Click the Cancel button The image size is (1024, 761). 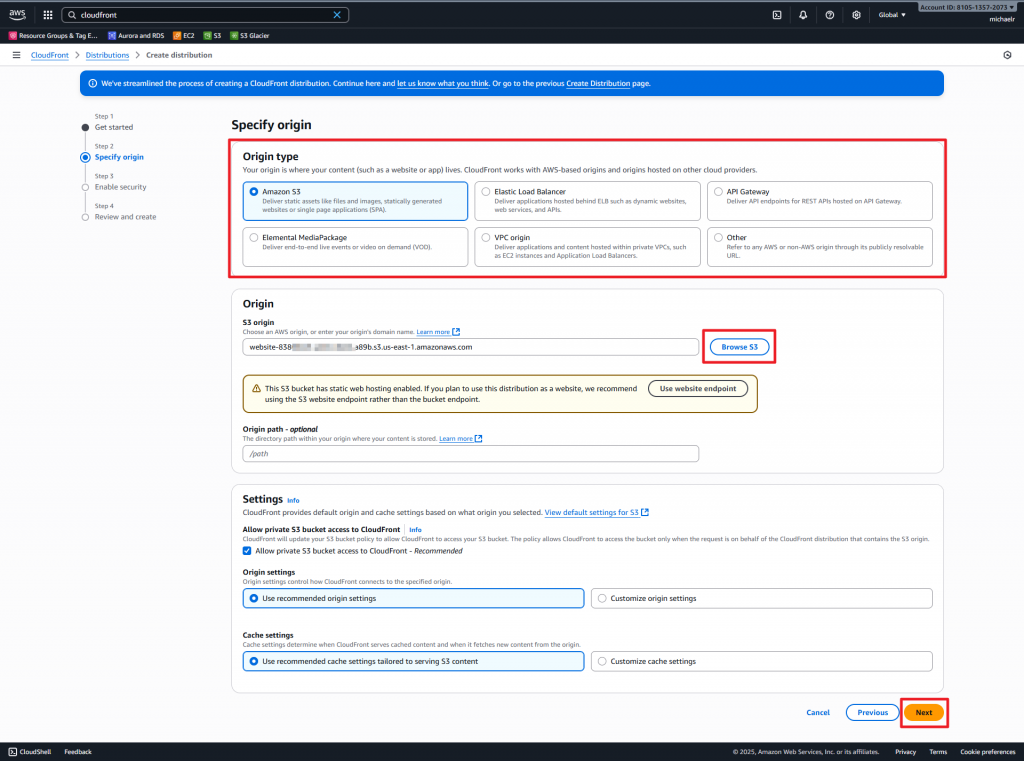click(x=818, y=712)
